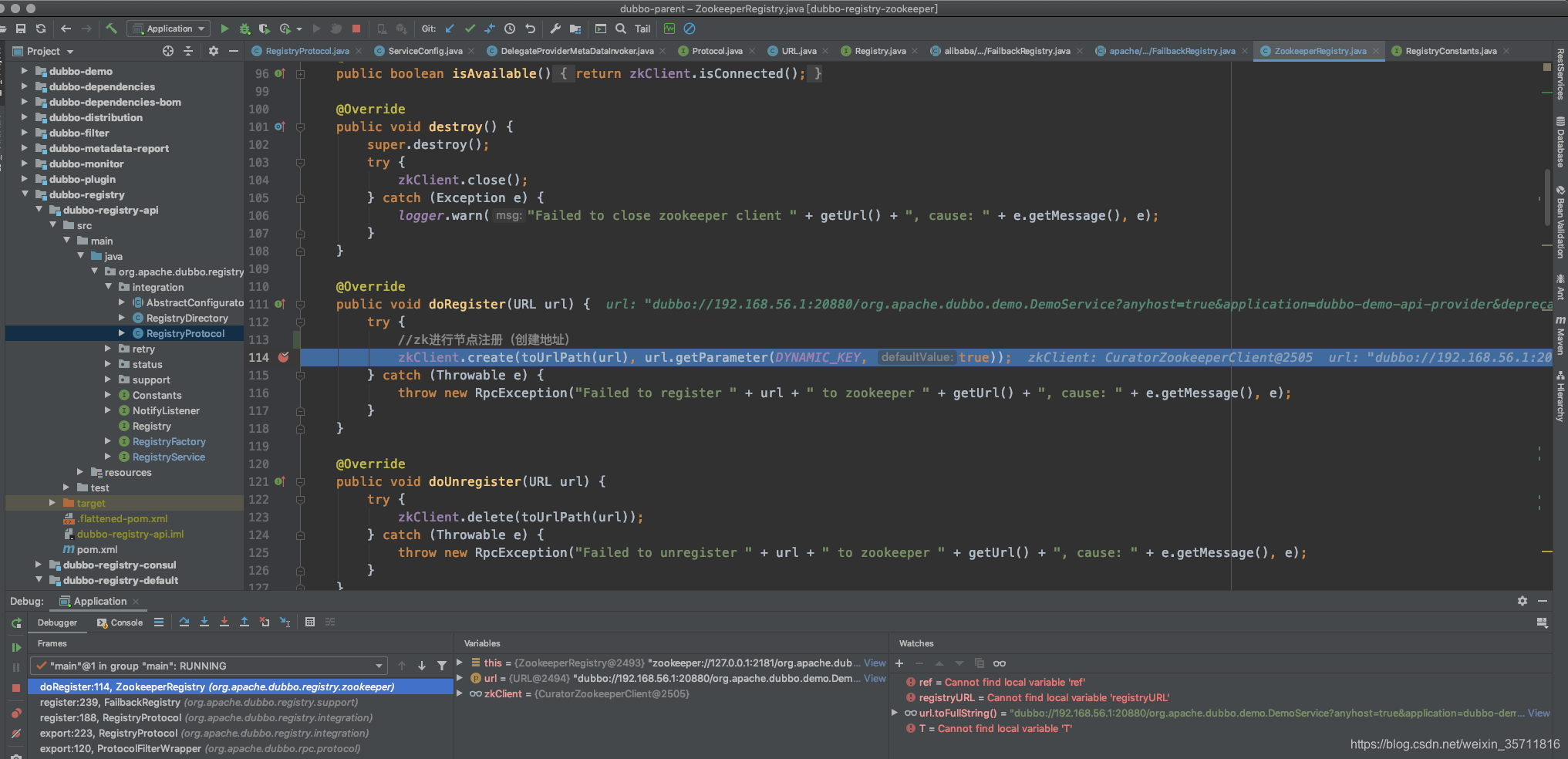Viewport: 1568px width, 759px height.
Task: Toggle watches in variables glasses icon
Action: click(1000, 663)
